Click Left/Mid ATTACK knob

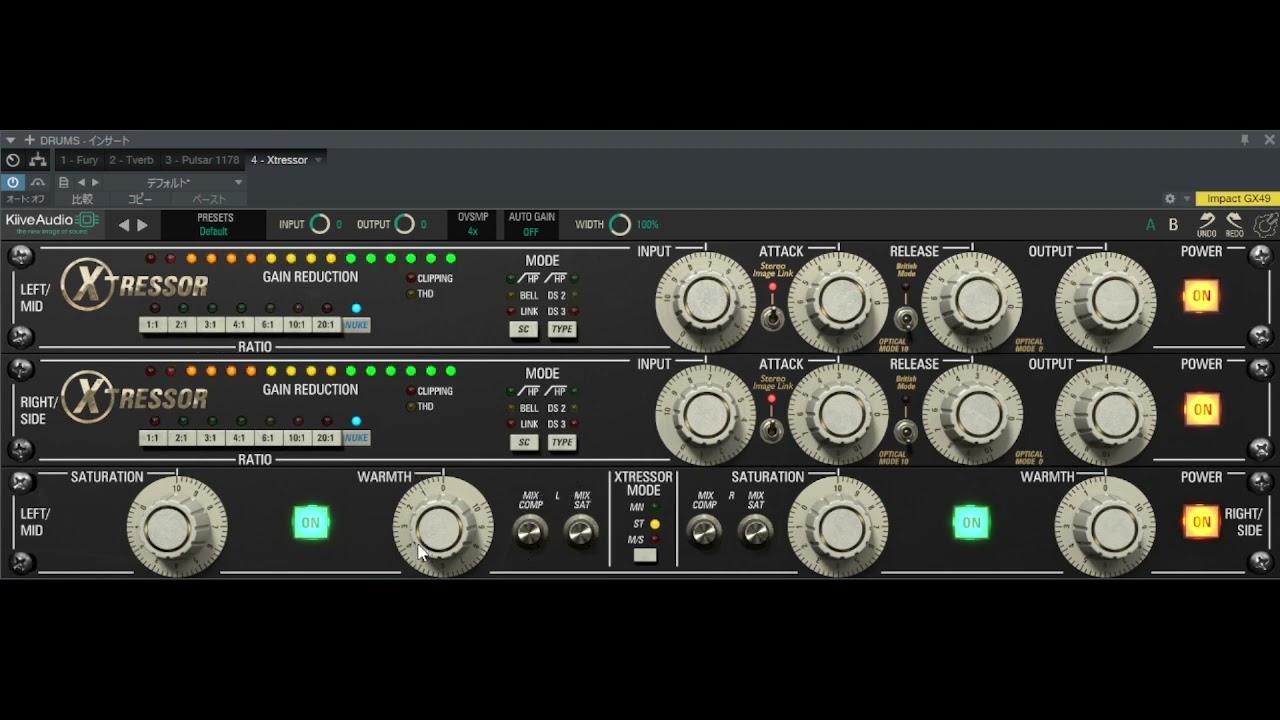coord(839,301)
